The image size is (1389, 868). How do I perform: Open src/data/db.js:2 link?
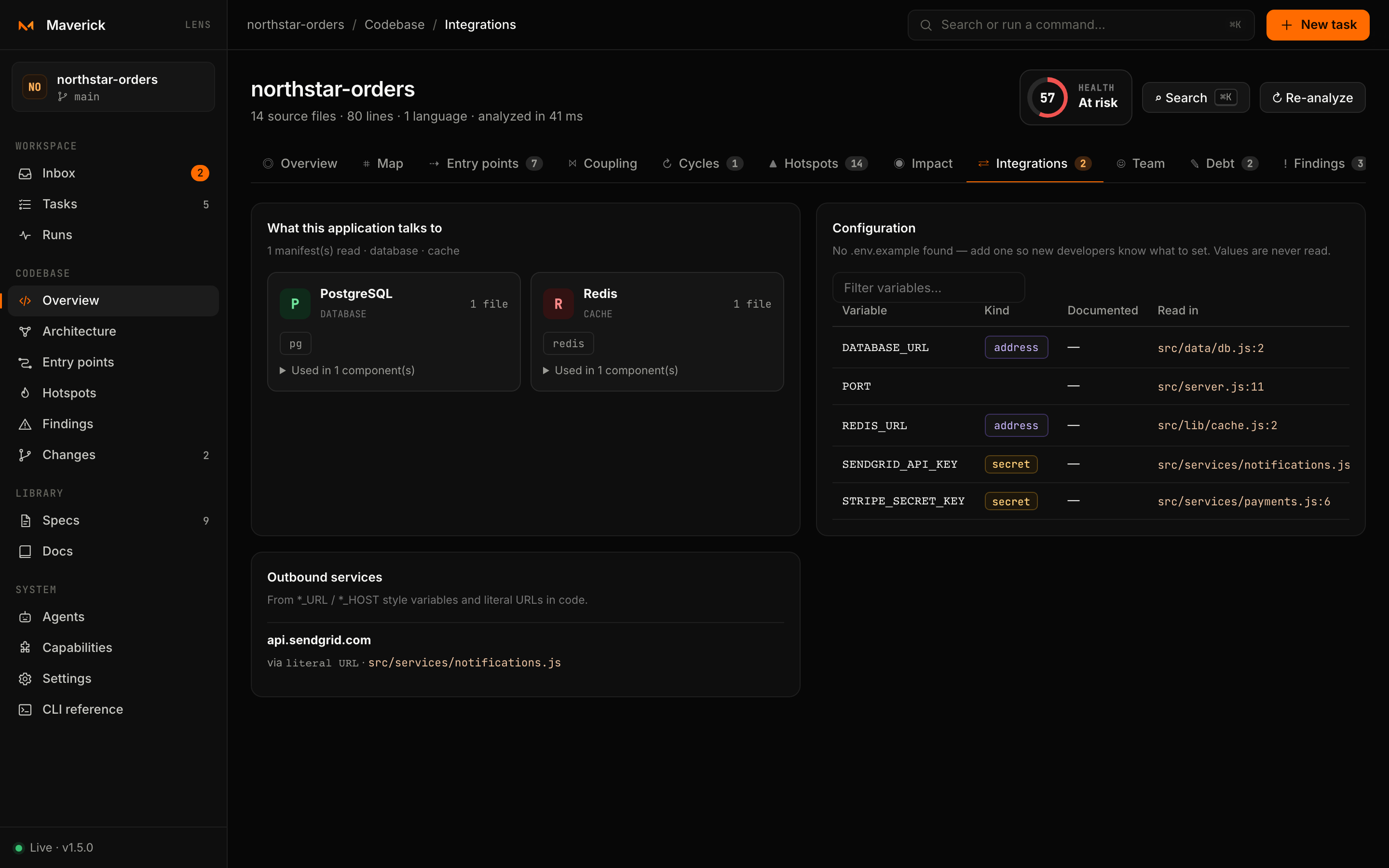coord(1211,348)
